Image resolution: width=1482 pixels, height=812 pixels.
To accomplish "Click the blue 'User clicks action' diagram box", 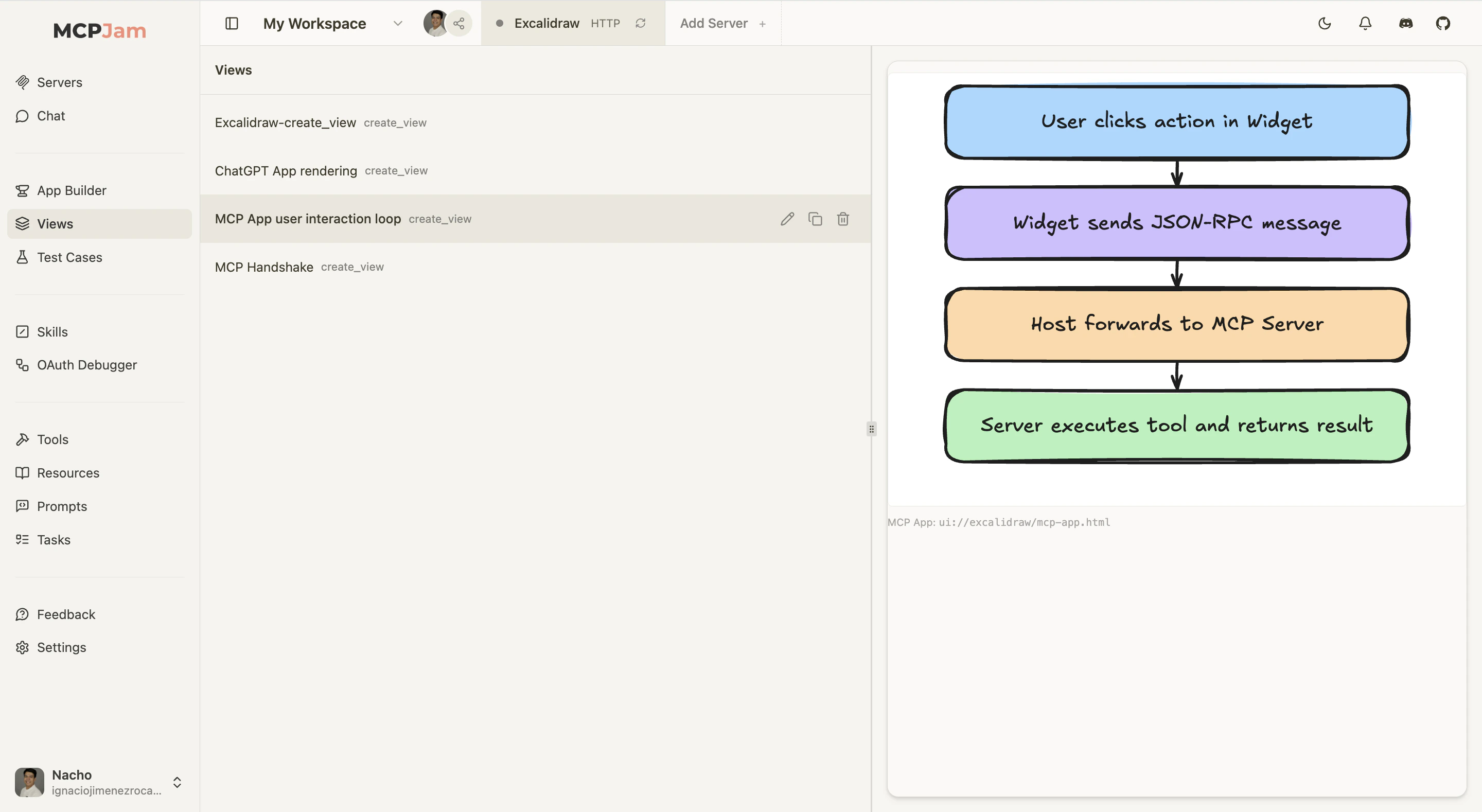I will pos(1176,122).
